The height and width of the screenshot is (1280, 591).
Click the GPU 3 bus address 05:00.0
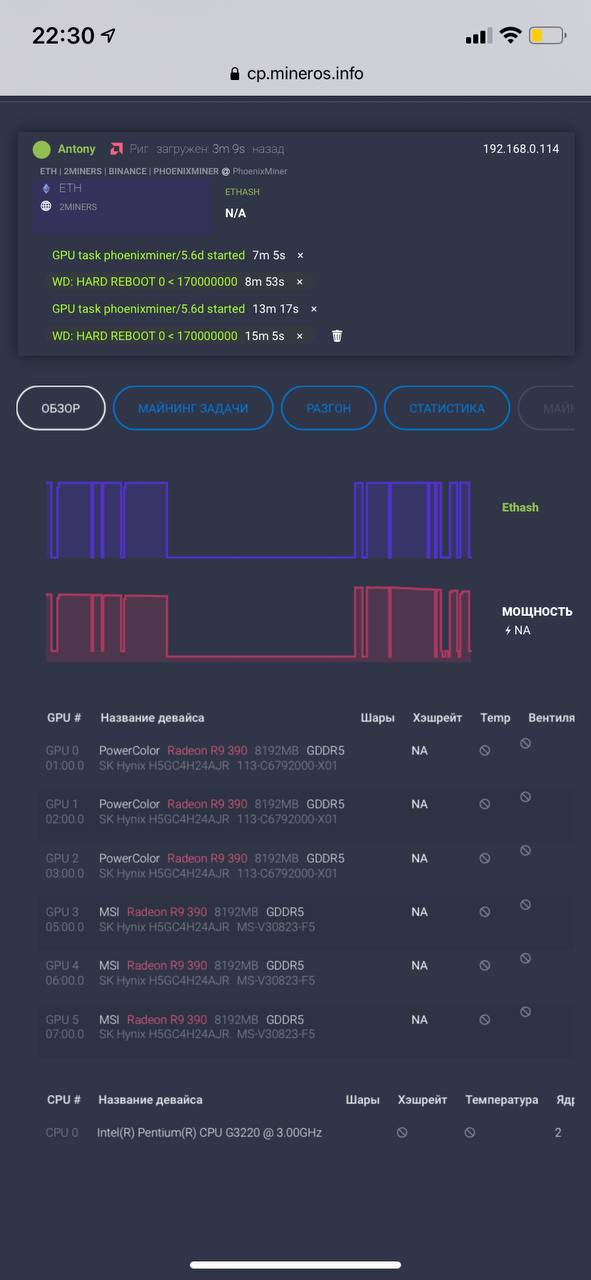65,927
